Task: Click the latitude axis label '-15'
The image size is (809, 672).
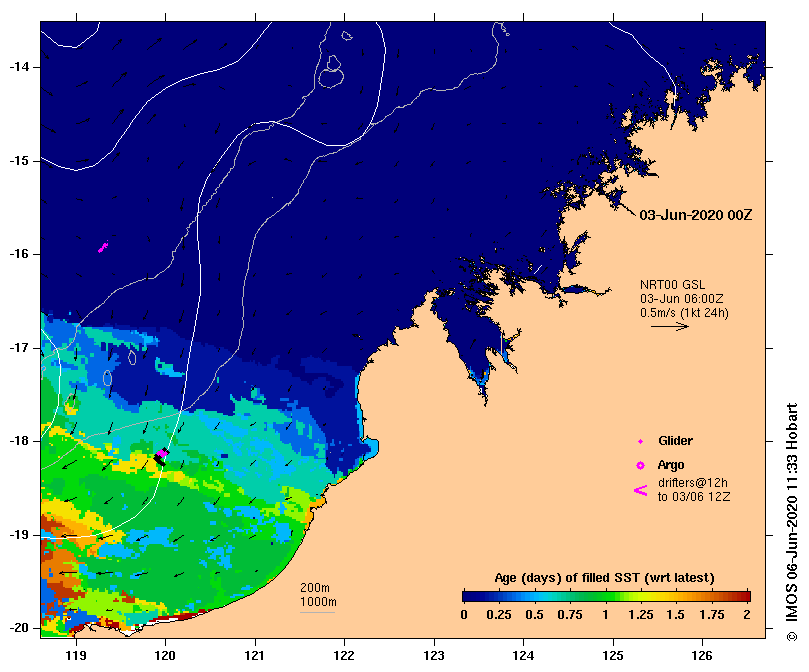Action: tap(19, 161)
